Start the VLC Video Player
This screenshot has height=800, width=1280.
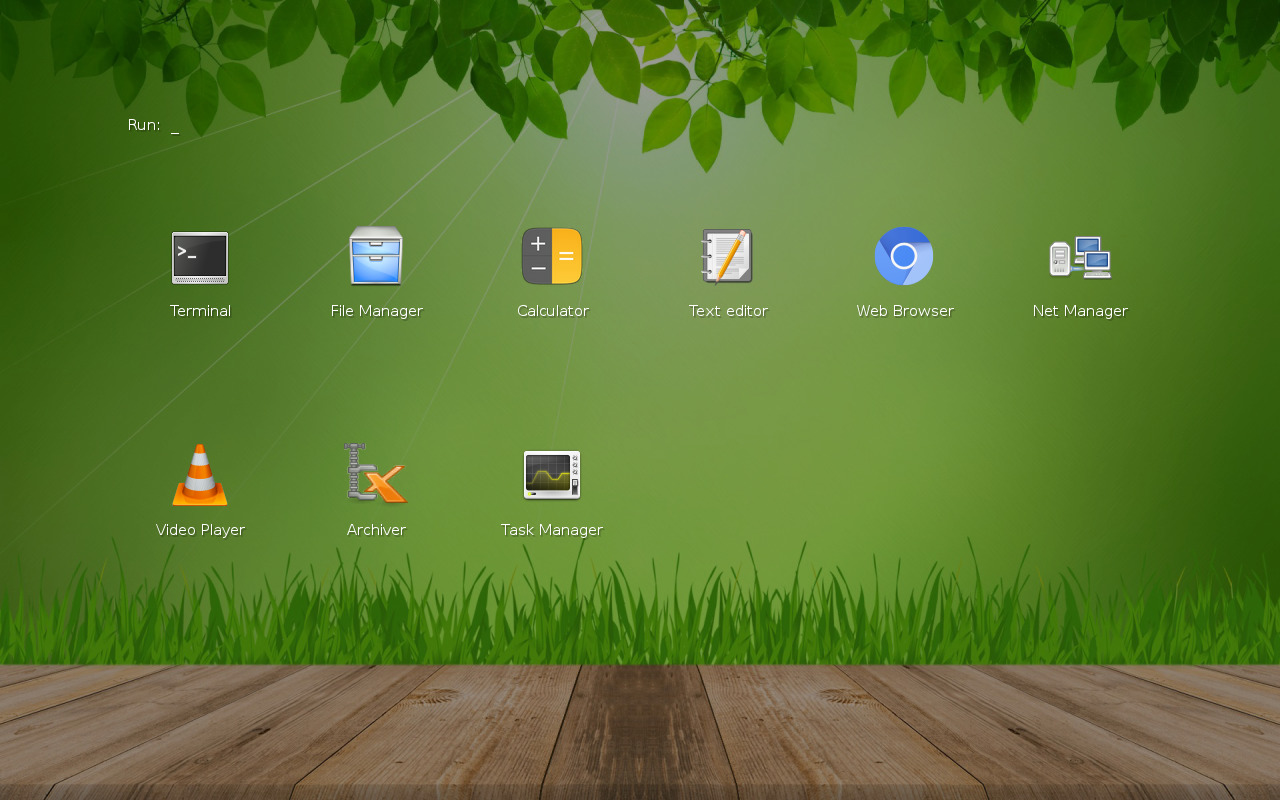pyautogui.click(x=199, y=475)
